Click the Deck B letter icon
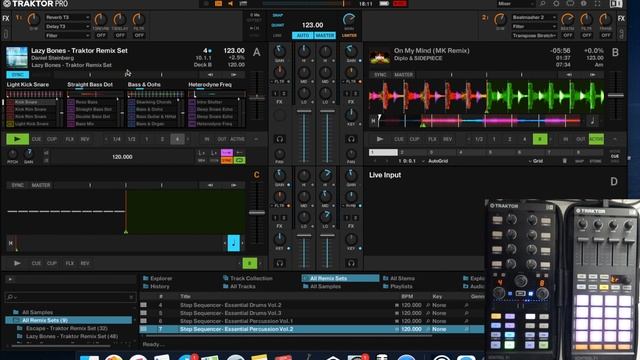Screen dimensions: 640x360 tap(615, 52)
